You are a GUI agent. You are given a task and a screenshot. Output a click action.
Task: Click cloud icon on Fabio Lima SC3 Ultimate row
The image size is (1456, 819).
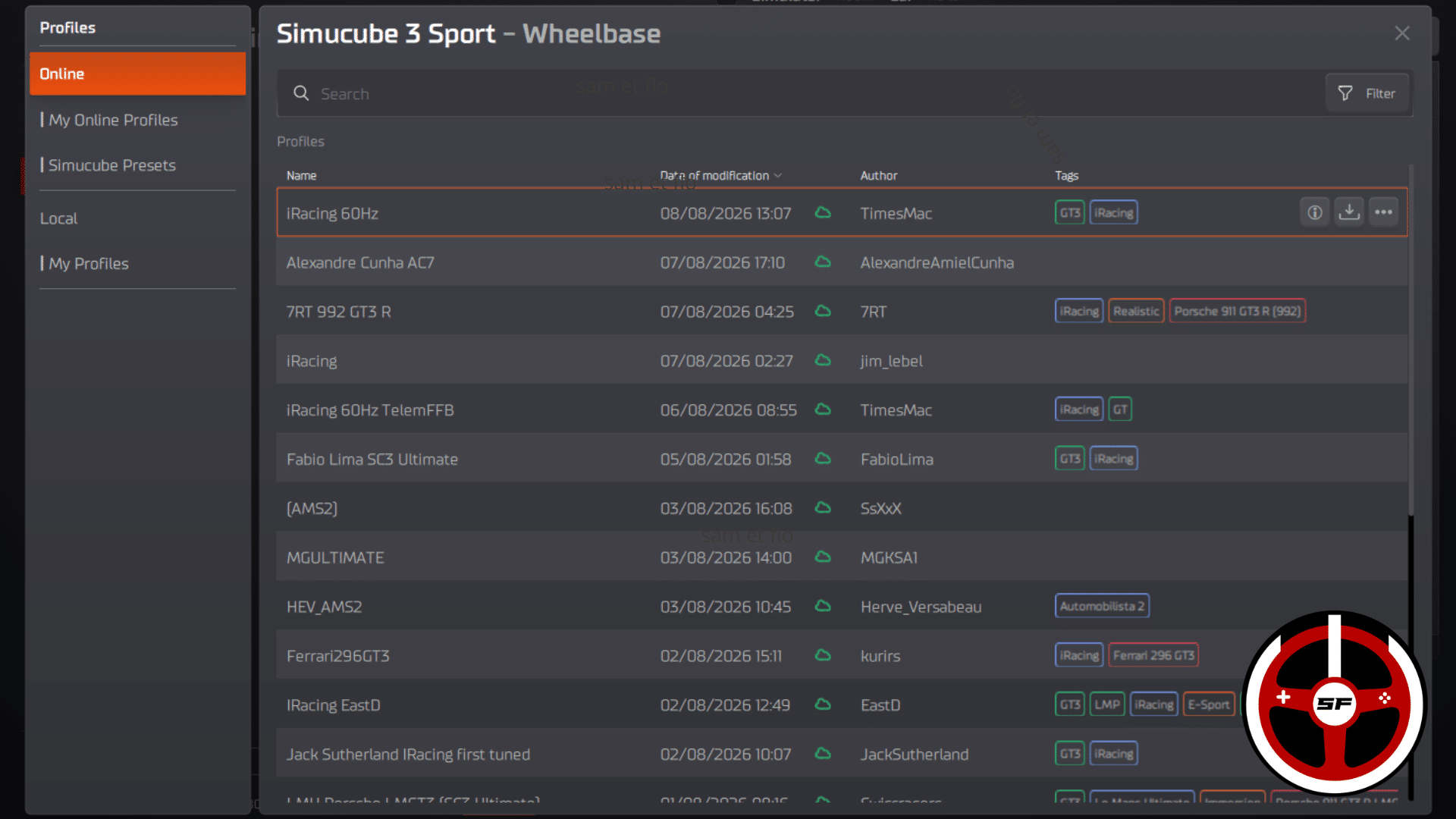[823, 459]
